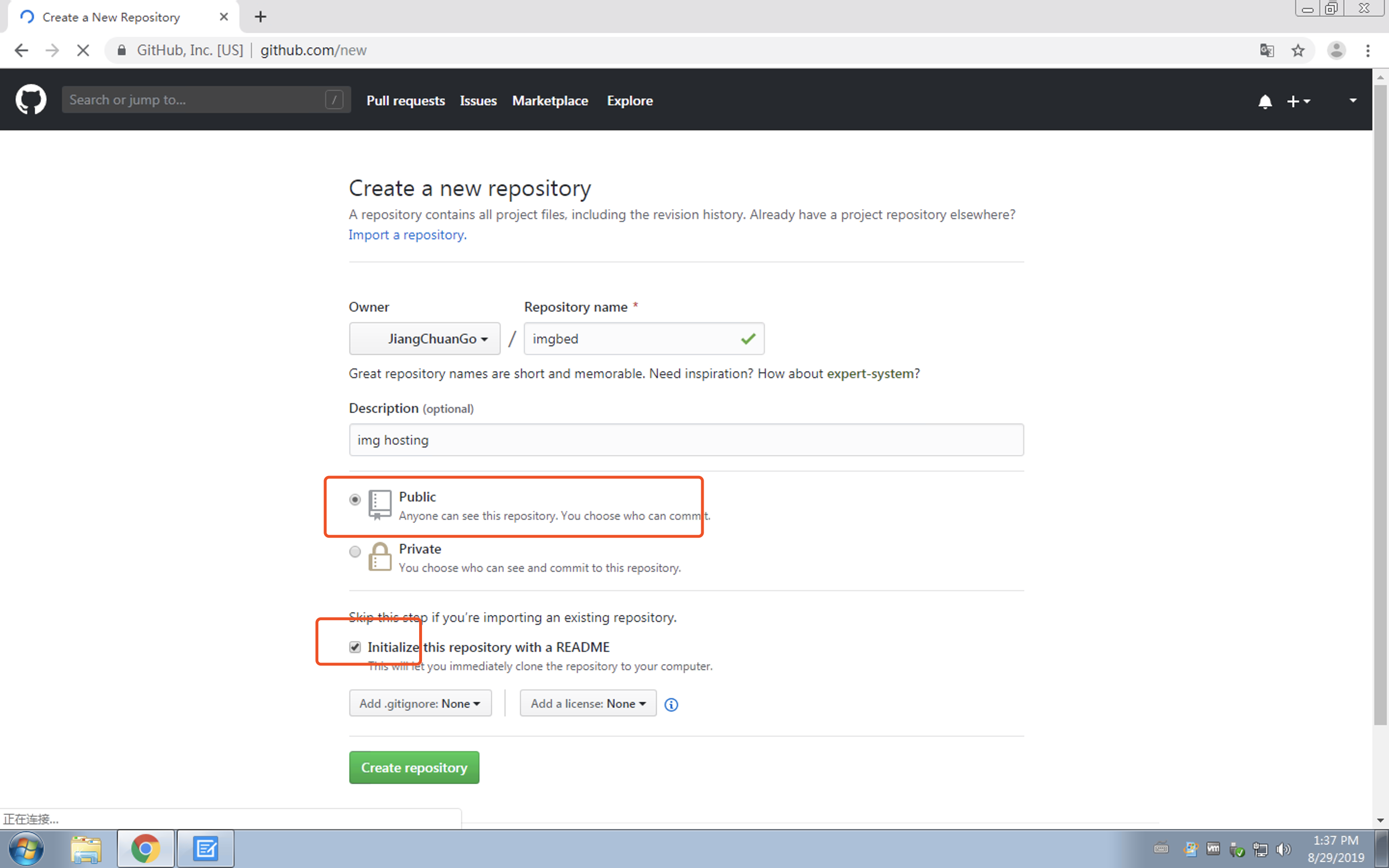1389x868 pixels.
Task: Click the license info icon
Action: (671, 705)
